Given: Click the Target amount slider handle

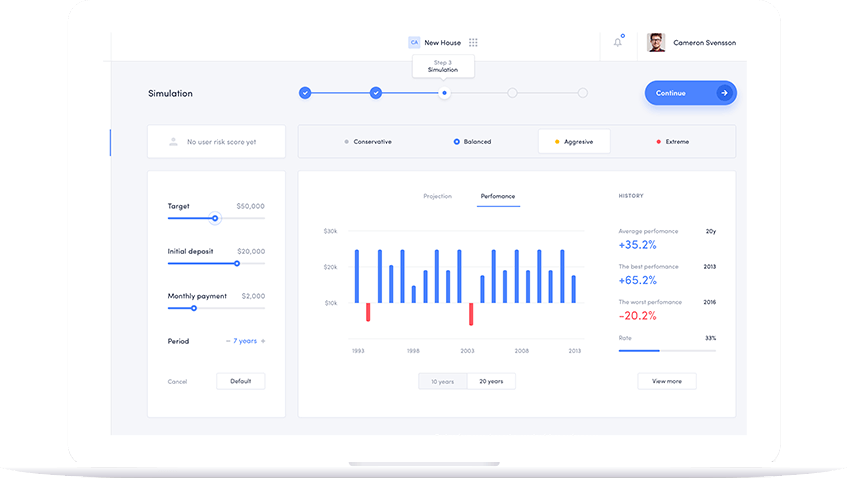Looking at the screenshot, I should click(x=215, y=218).
